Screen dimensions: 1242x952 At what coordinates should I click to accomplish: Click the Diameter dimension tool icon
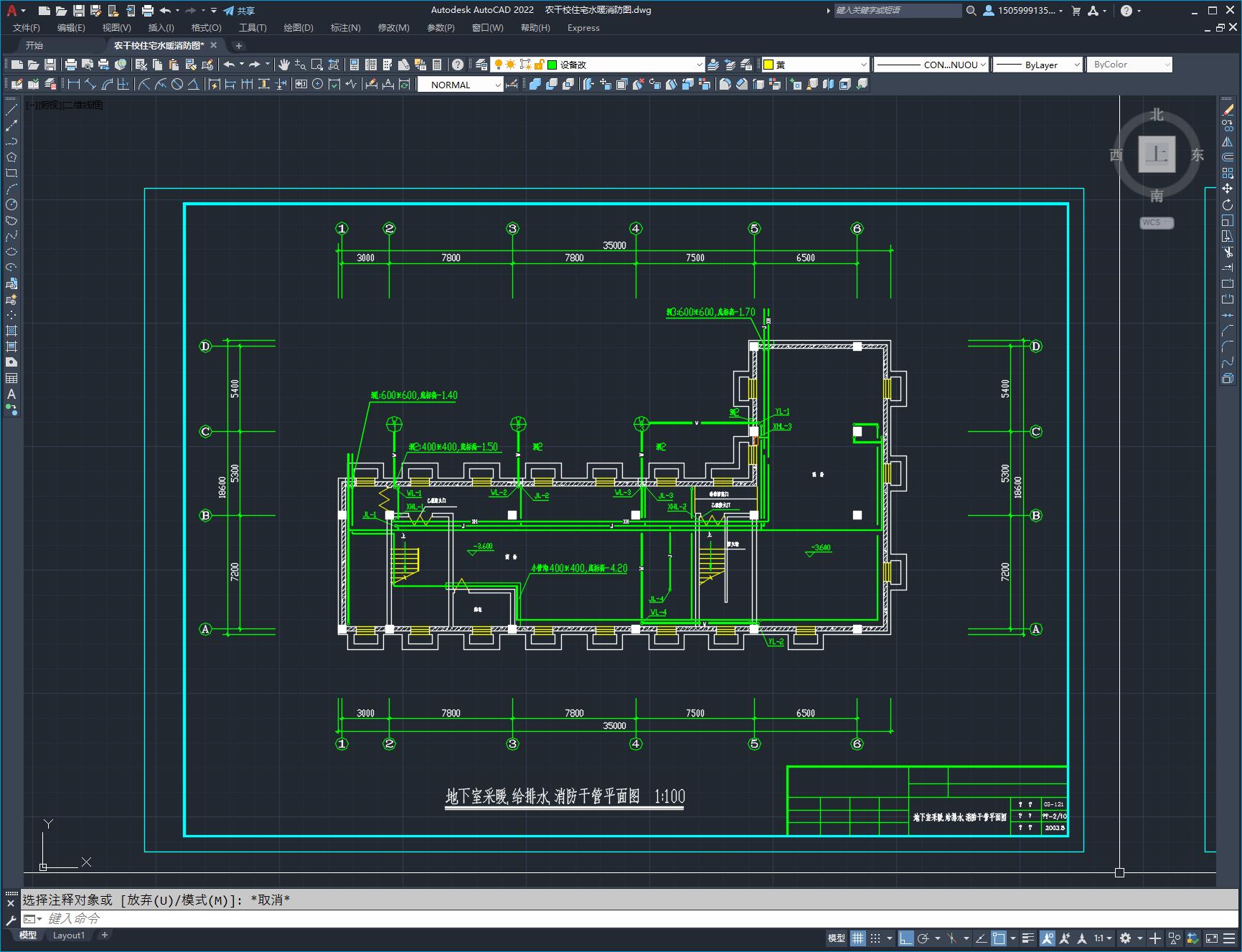click(177, 84)
